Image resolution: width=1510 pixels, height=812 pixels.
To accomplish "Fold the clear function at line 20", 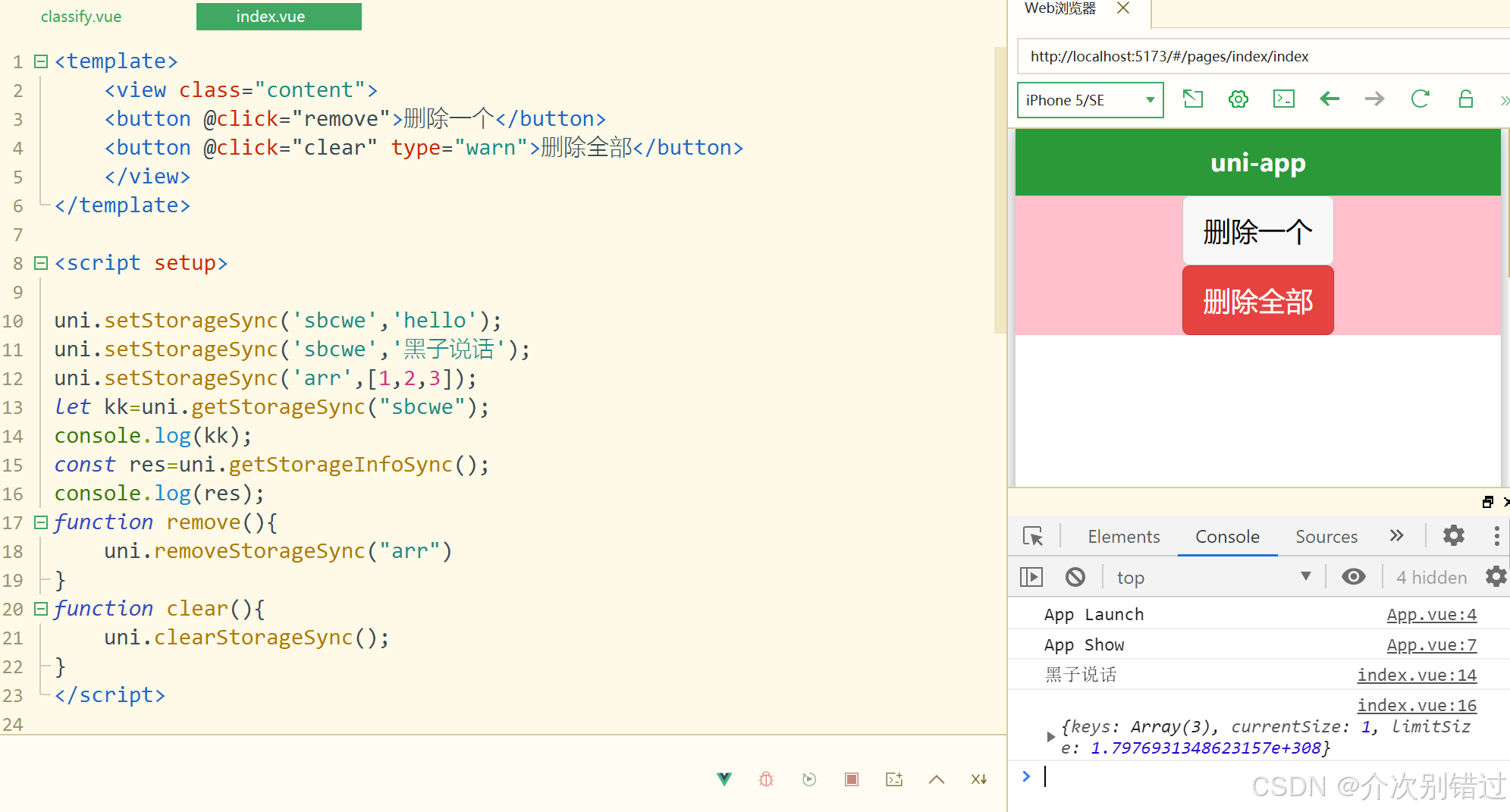I will [x=41, y=609].
